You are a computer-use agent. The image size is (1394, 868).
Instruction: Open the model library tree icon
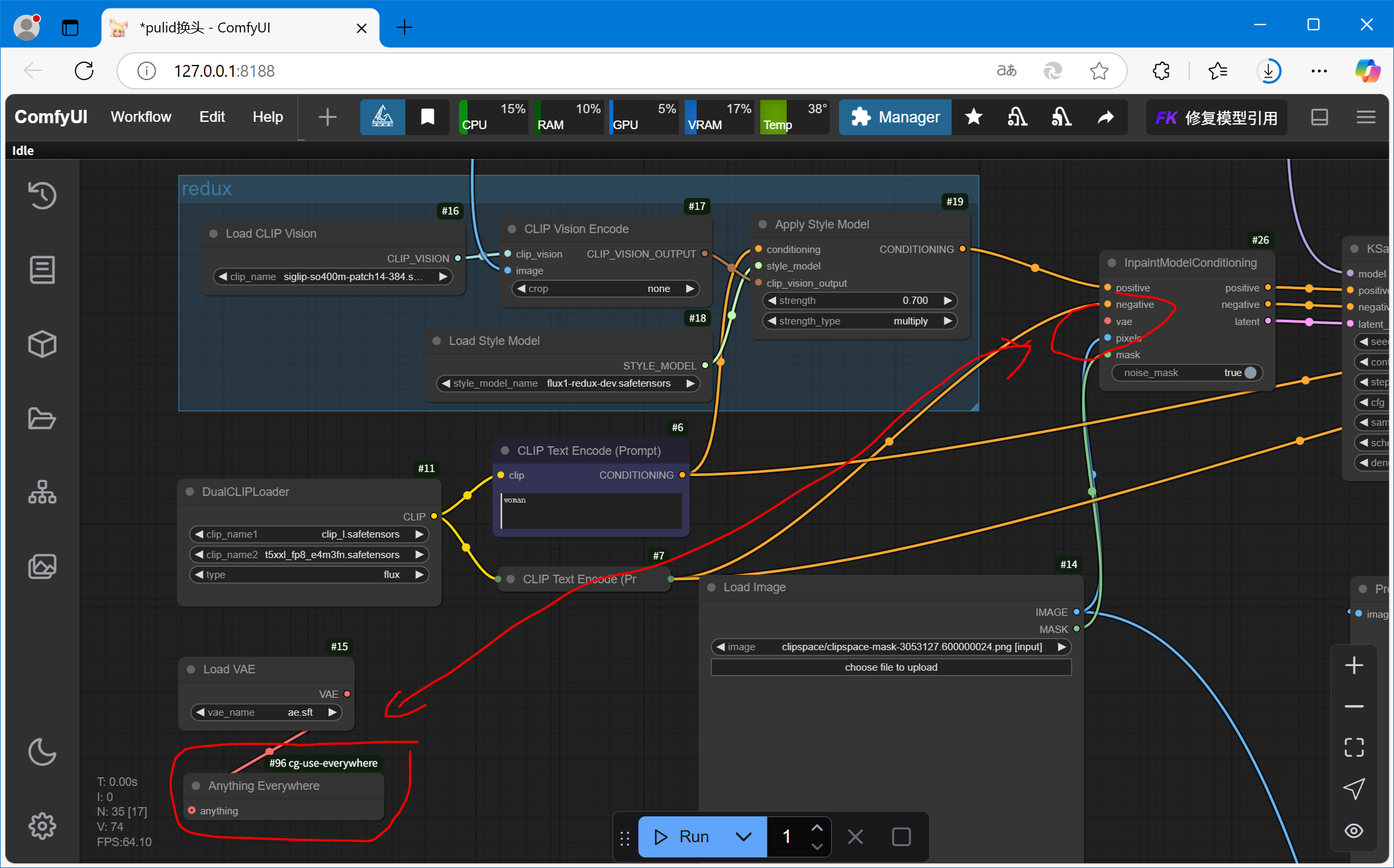click(x=42, y=492)
